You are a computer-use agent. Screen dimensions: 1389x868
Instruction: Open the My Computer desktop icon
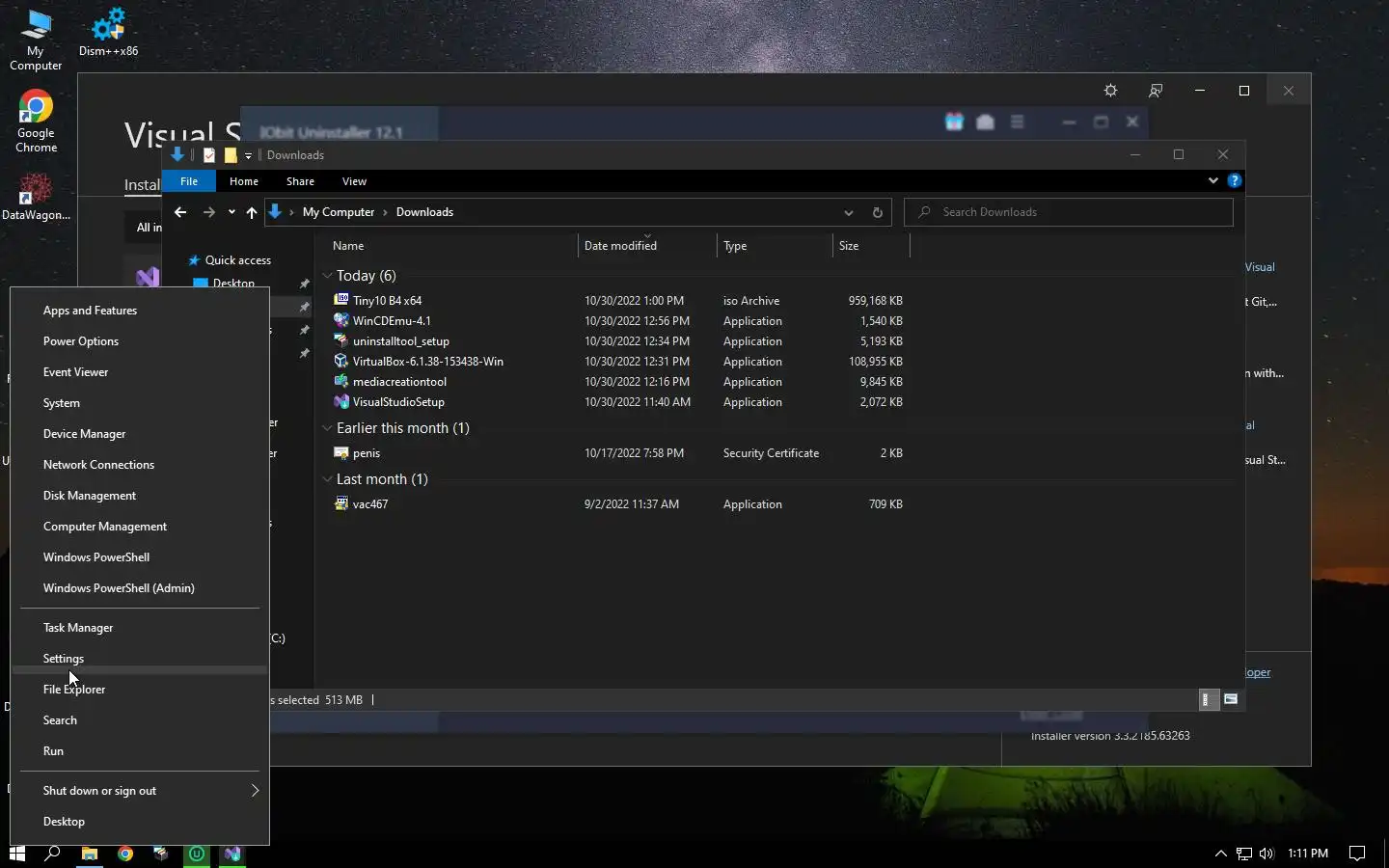(36, 41)
